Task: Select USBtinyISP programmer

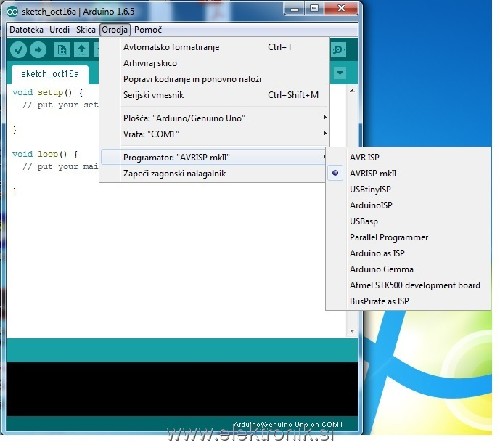Action: [408, 189]
